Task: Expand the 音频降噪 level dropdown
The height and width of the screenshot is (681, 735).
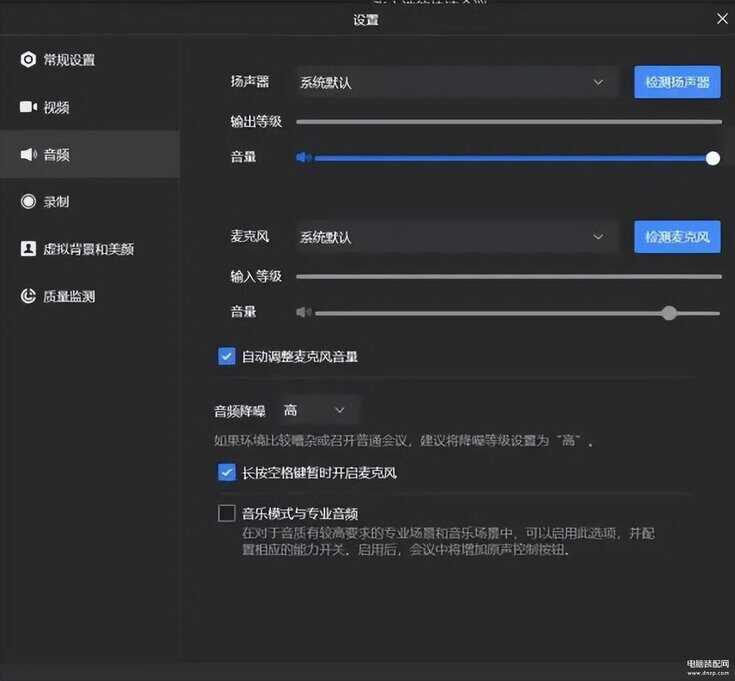Action: point(315,410)
